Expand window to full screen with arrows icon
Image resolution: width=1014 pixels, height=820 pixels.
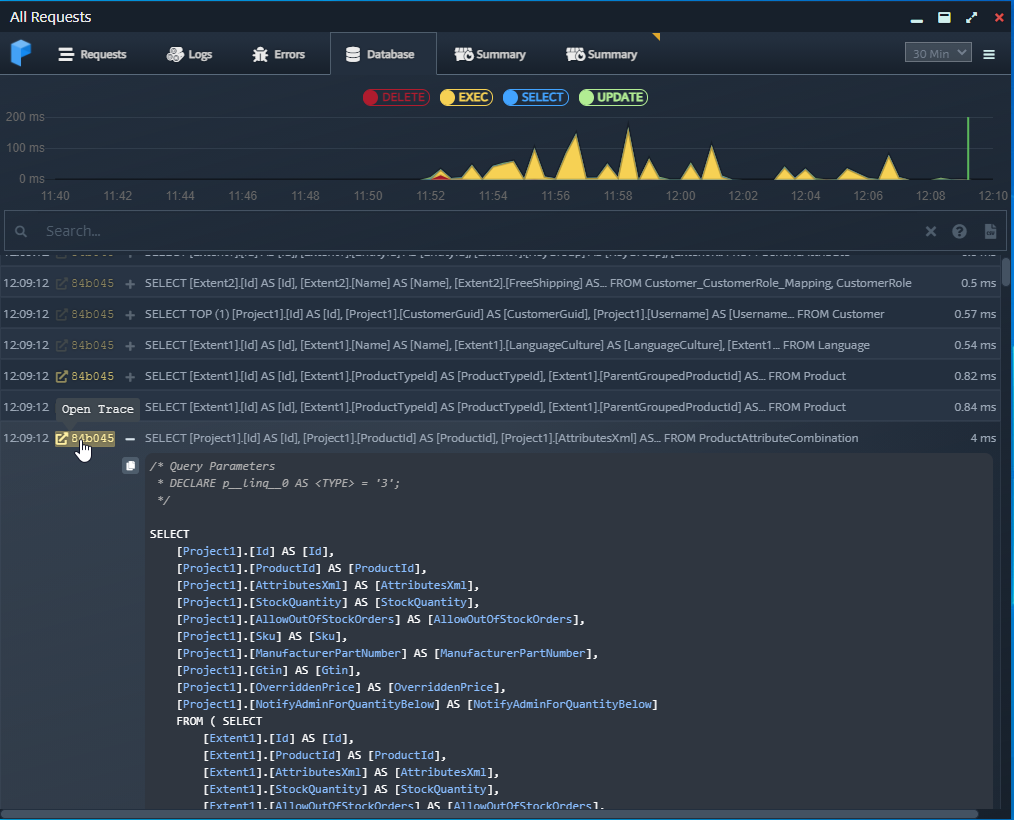pos(971,17)
